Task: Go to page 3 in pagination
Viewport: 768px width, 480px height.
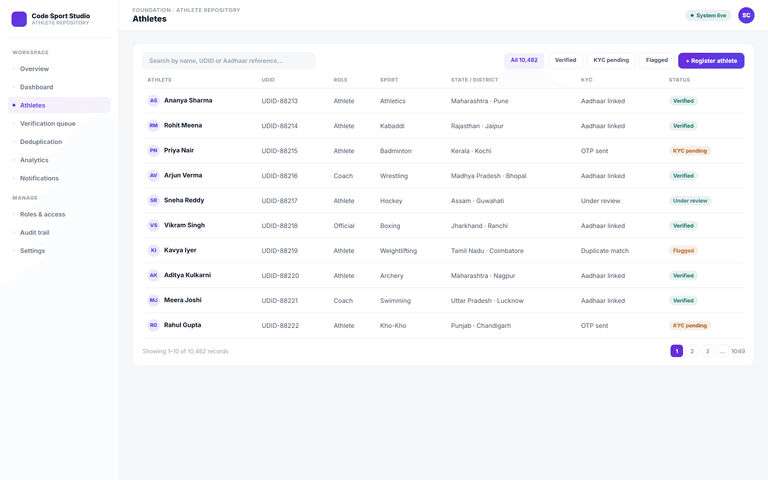Action: click(x=707, y=351)
